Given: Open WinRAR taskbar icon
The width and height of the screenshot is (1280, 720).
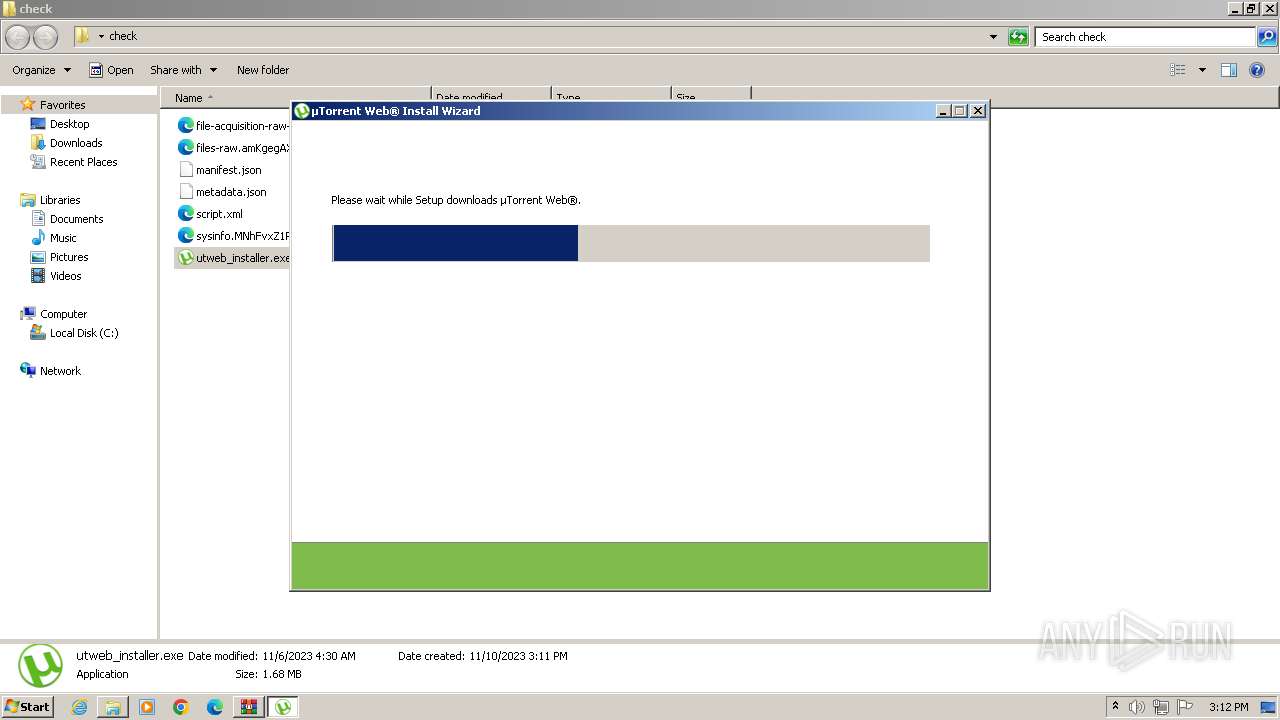Looking at the screenshot, I should [x=248, y=707].
